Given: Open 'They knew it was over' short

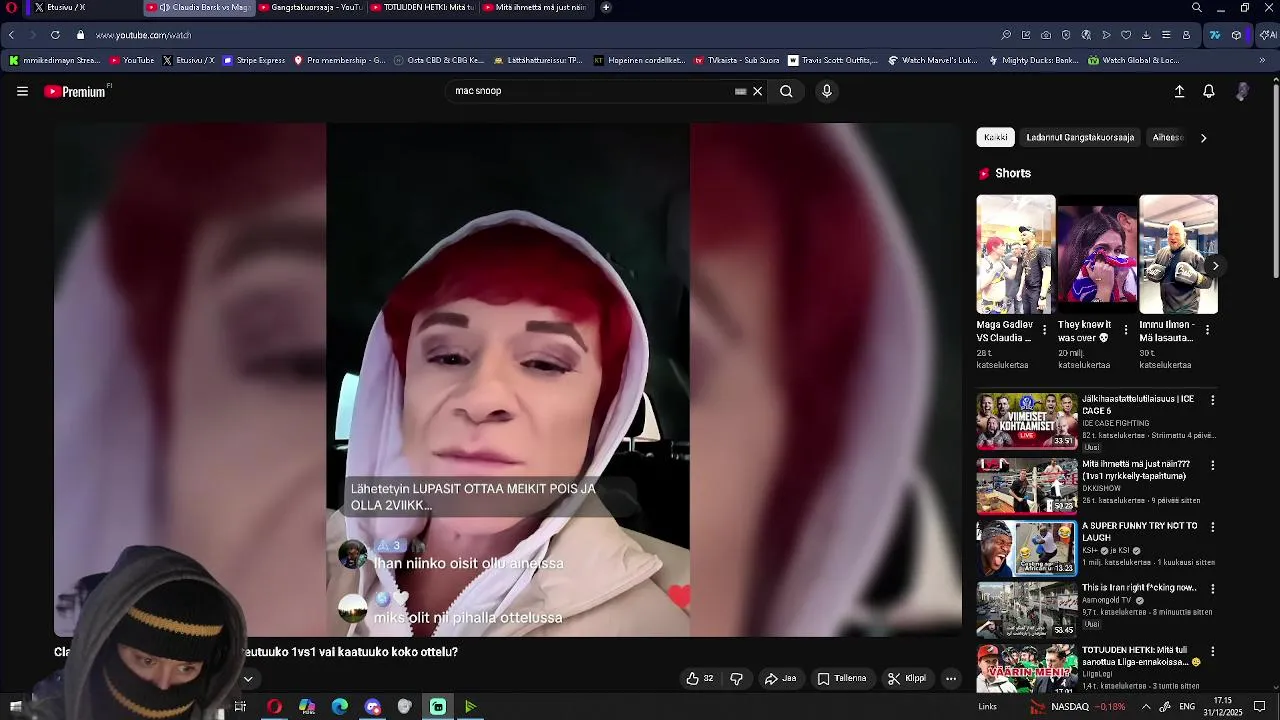Looking at the screenshot, I should (1097, 254).
